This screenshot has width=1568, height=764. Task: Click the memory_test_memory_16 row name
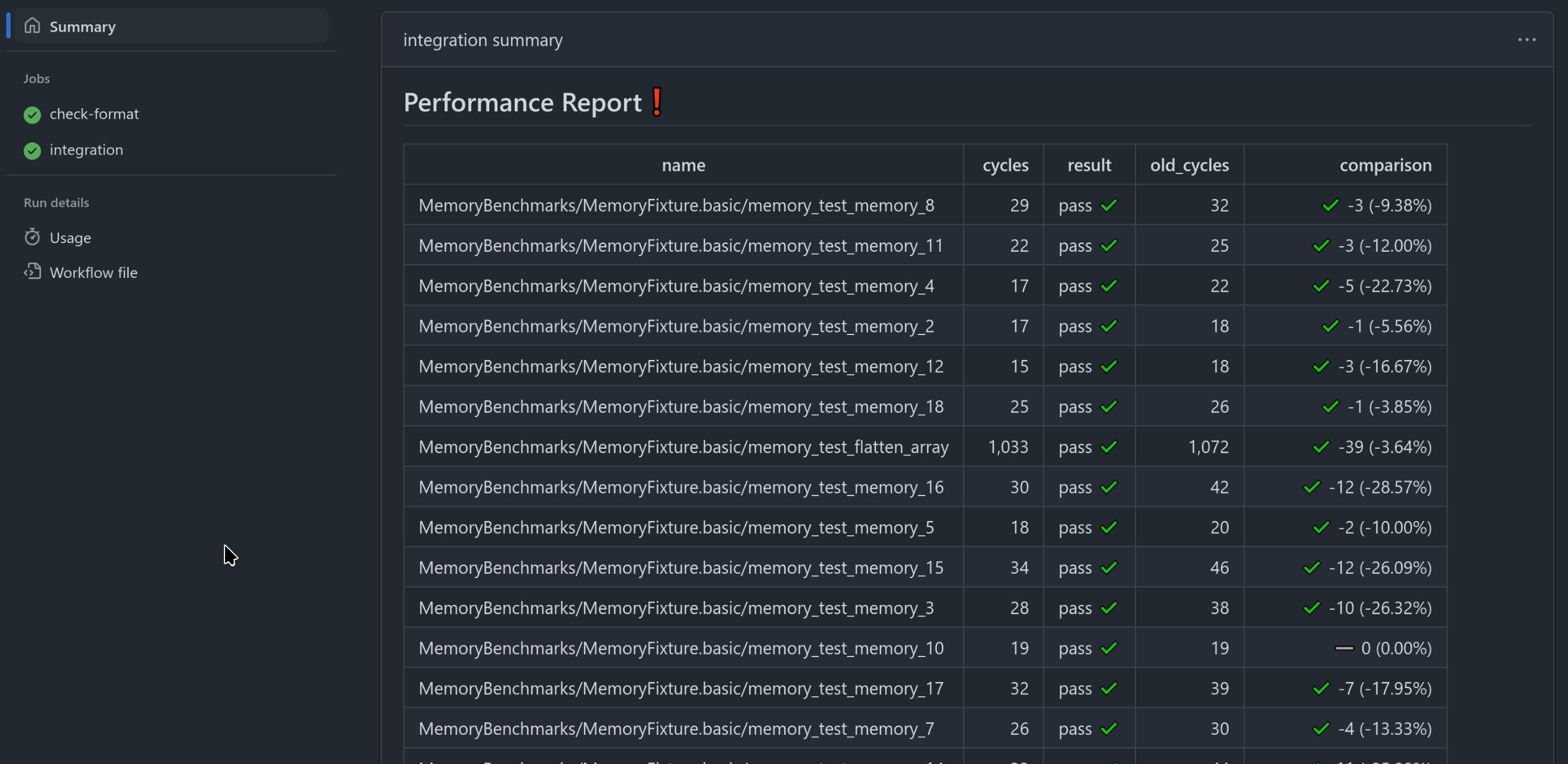680,487
